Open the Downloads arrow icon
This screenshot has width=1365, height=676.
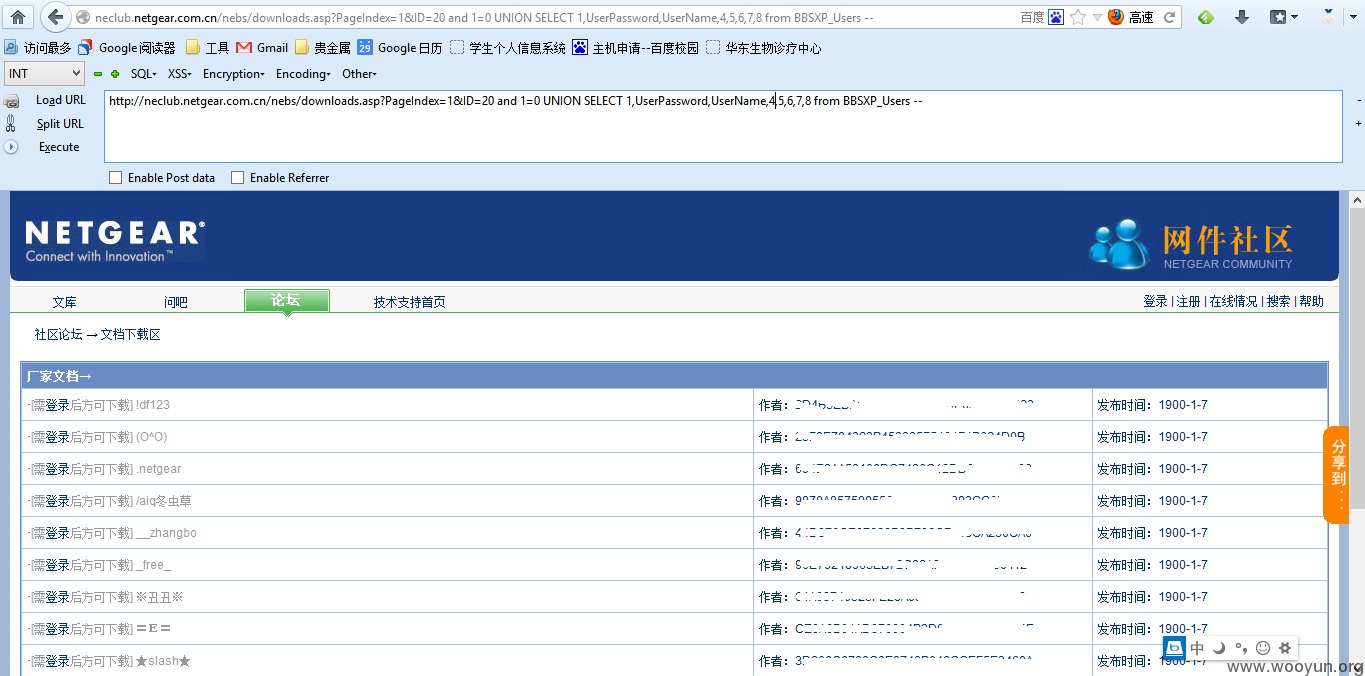[x=1242, y=17]
